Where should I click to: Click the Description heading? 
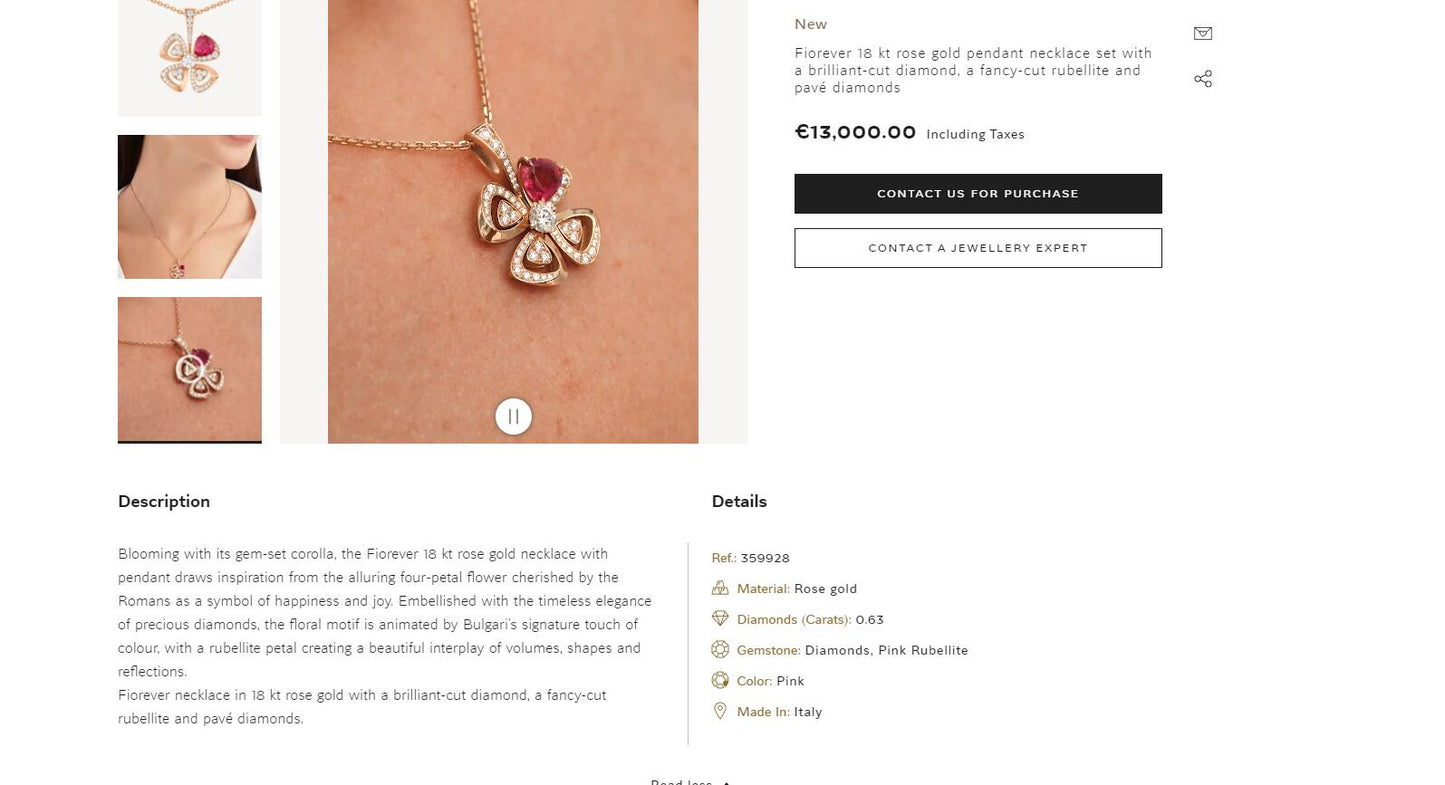tap(164, 502)
